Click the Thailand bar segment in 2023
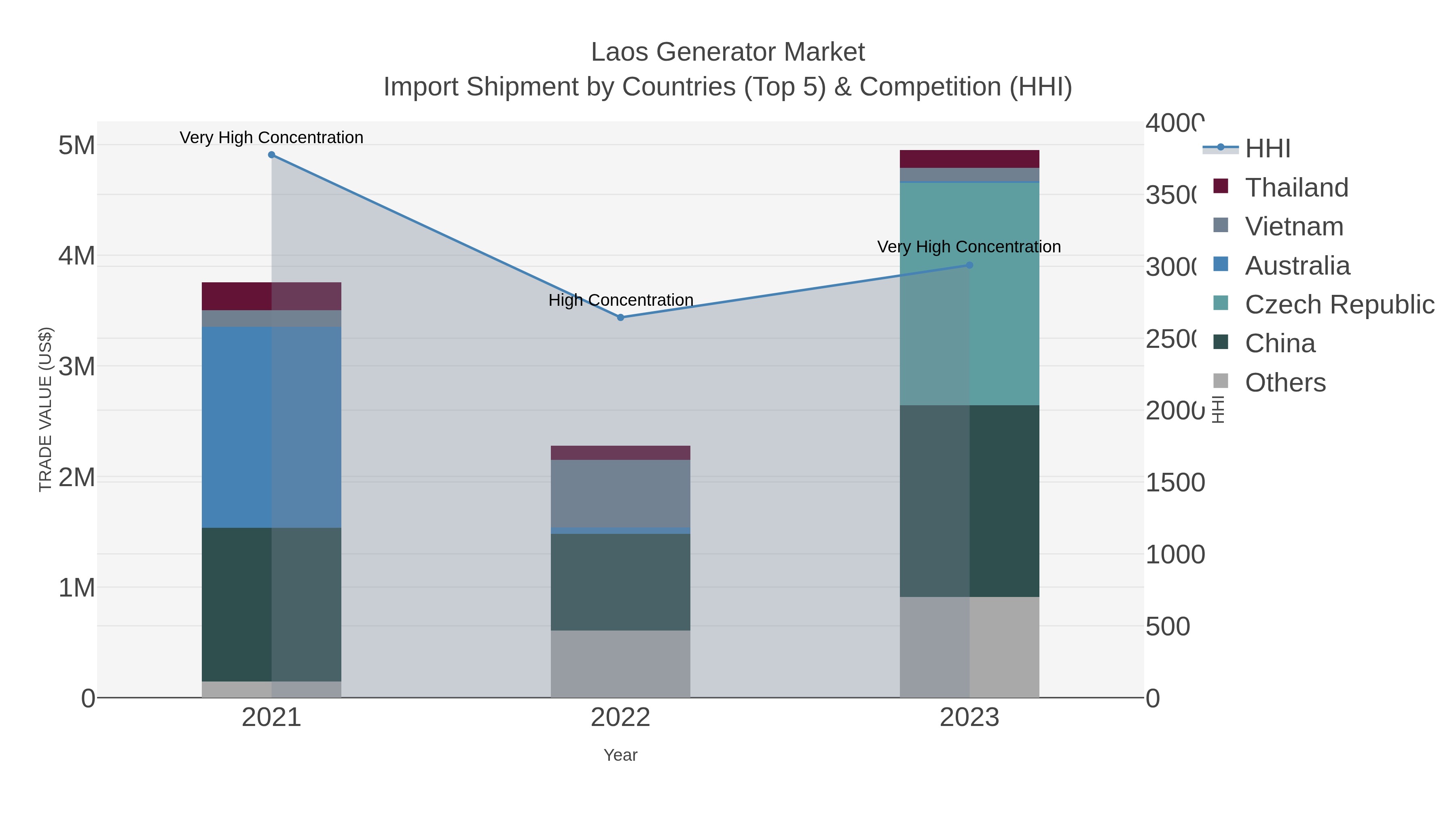Screen dimensions: 1456x819 pos(969,159)
